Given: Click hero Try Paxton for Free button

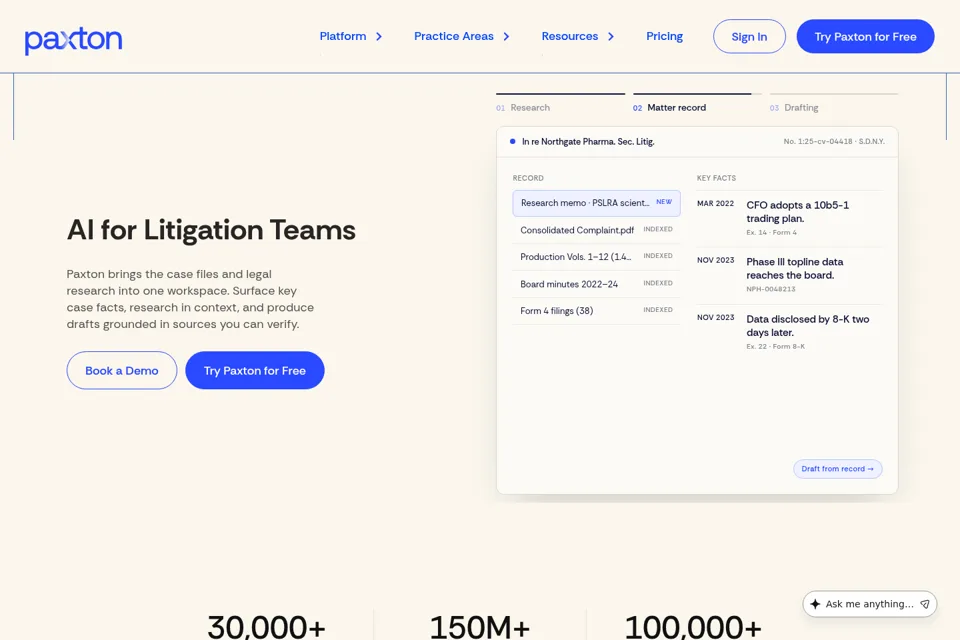Looking at the screenshot, I should (255, 371).
